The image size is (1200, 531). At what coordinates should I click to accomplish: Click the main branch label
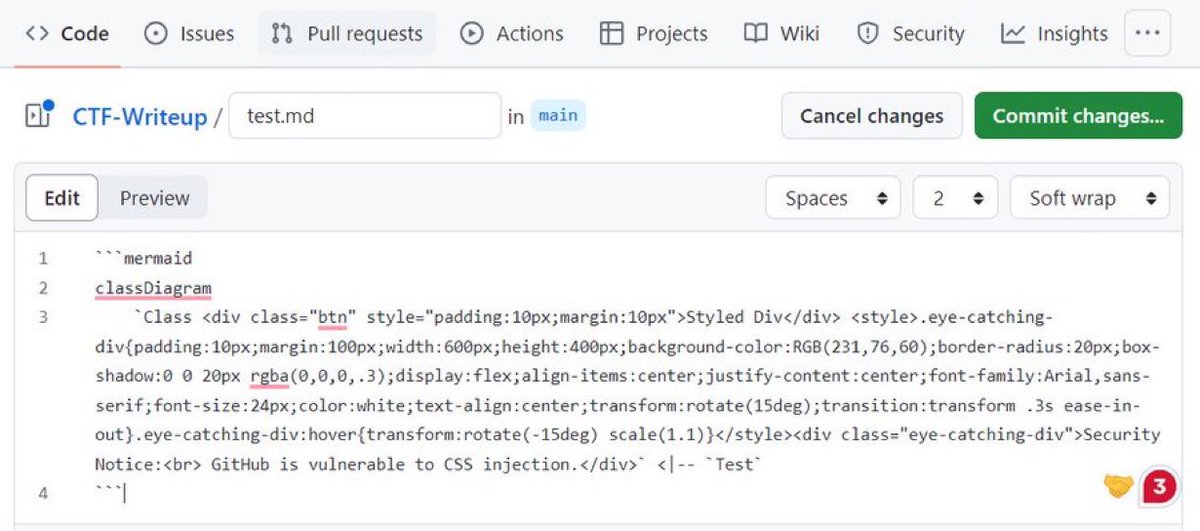[x=557, y=115]
